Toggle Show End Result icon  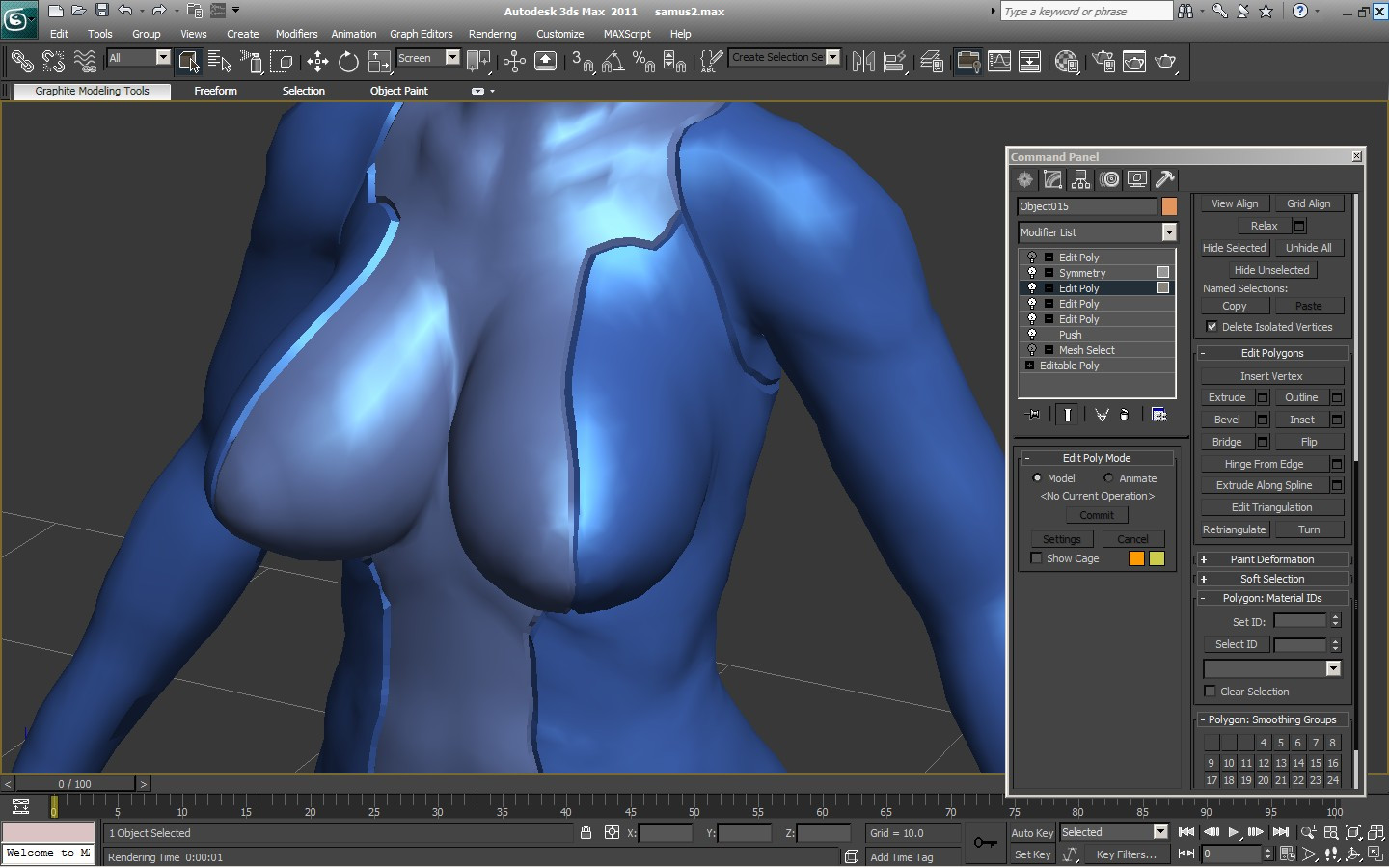(x=1068, y=415)
